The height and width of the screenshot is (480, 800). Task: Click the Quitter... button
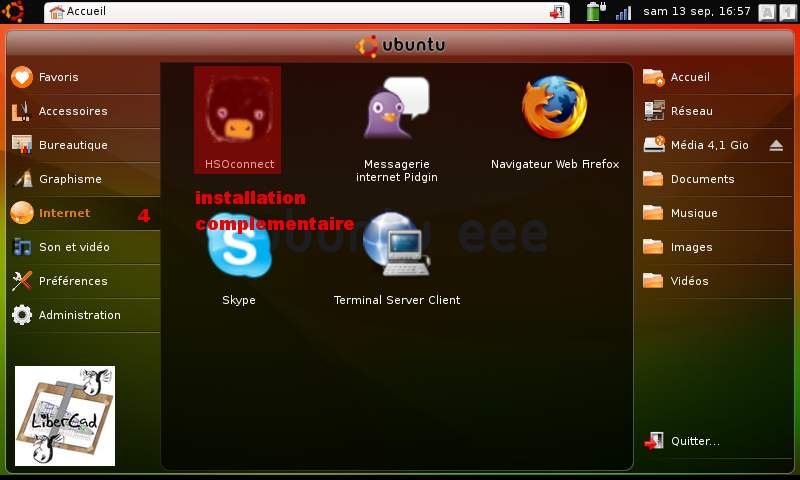click(x=716, y=441)
